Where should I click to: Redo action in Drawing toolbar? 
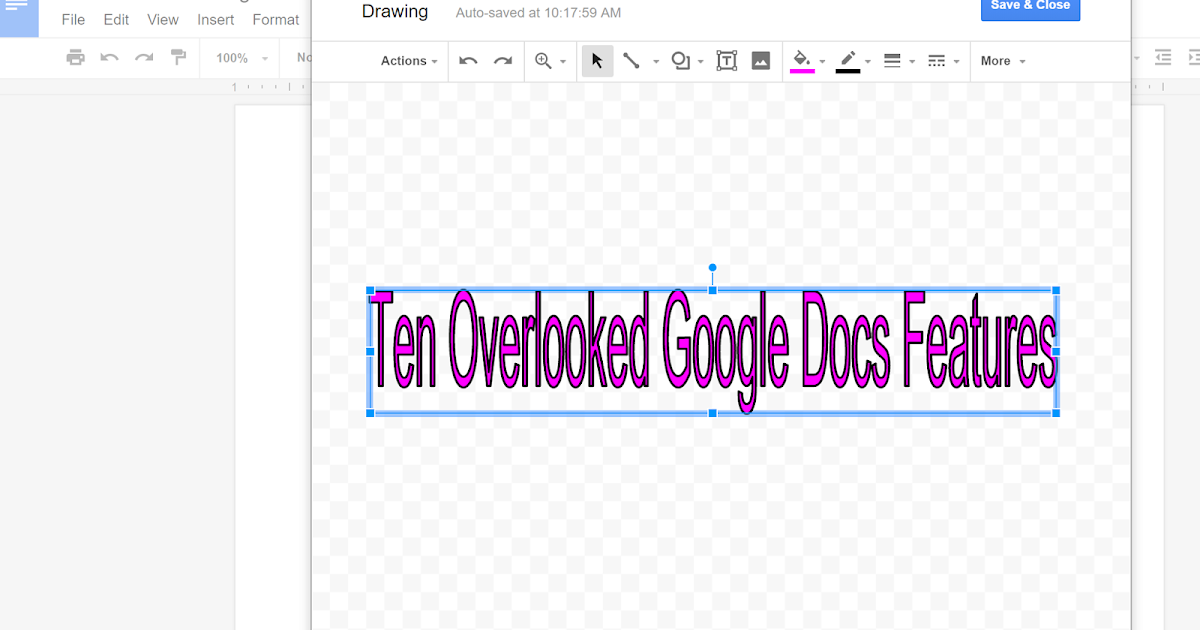coord(503,61)
